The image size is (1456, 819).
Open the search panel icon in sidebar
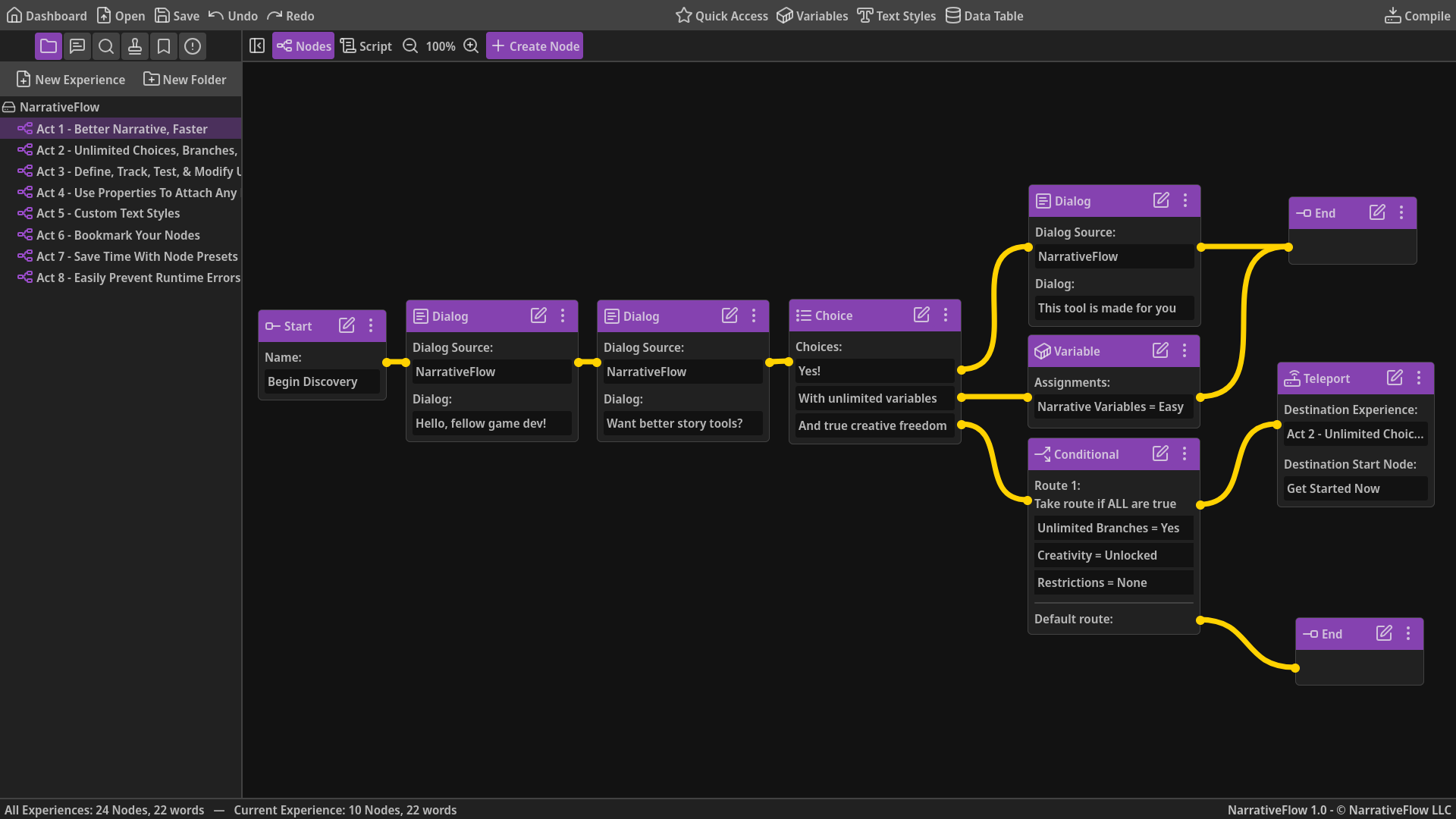[x=105, y=46]
